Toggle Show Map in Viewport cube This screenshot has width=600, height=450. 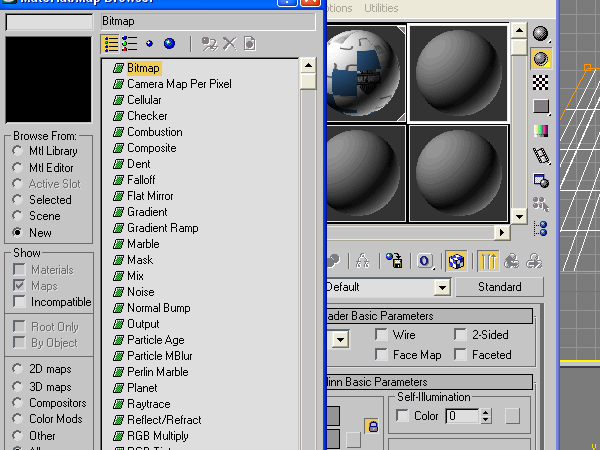456,262
